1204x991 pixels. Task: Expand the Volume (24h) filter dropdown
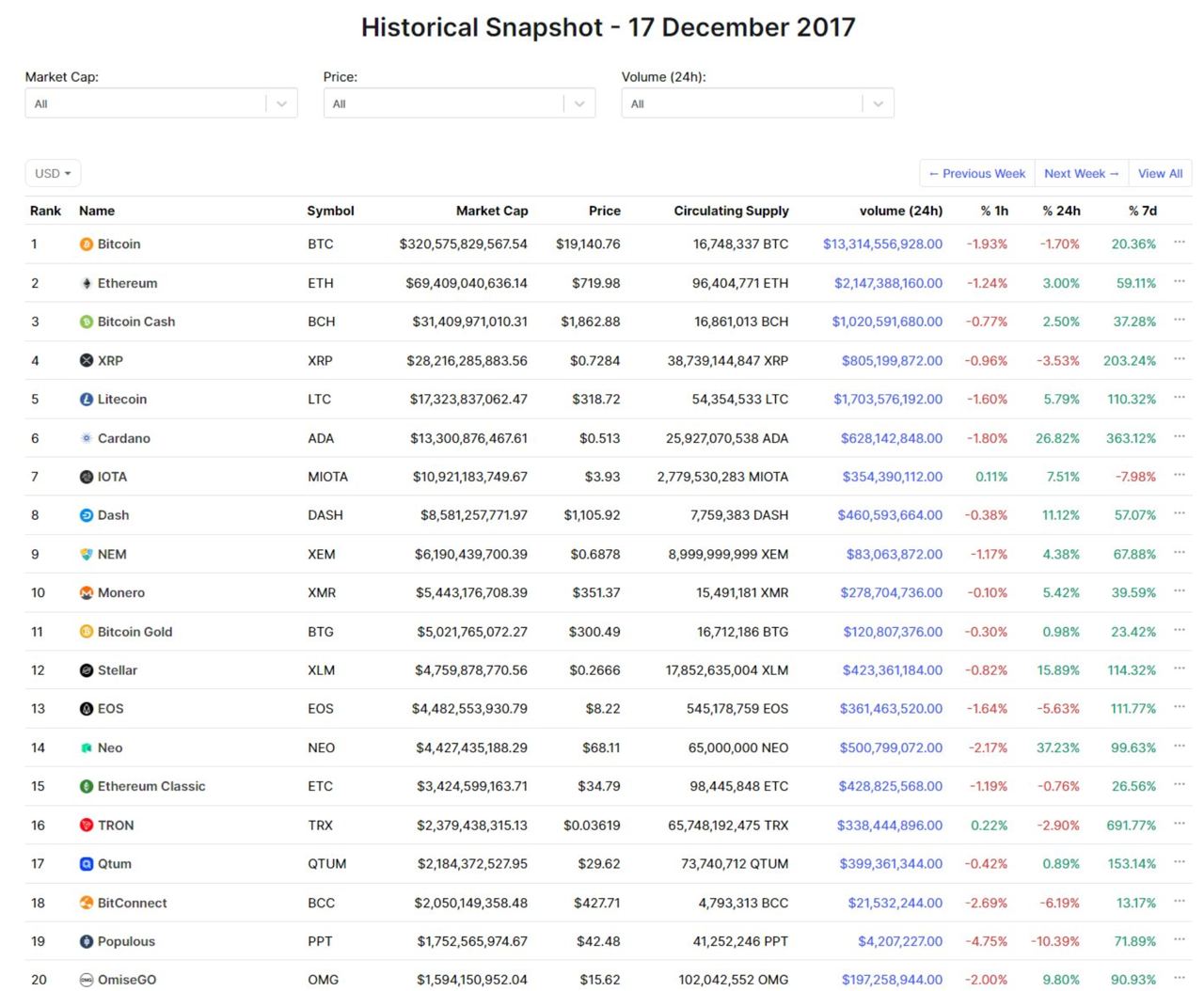tap(757, 103)
